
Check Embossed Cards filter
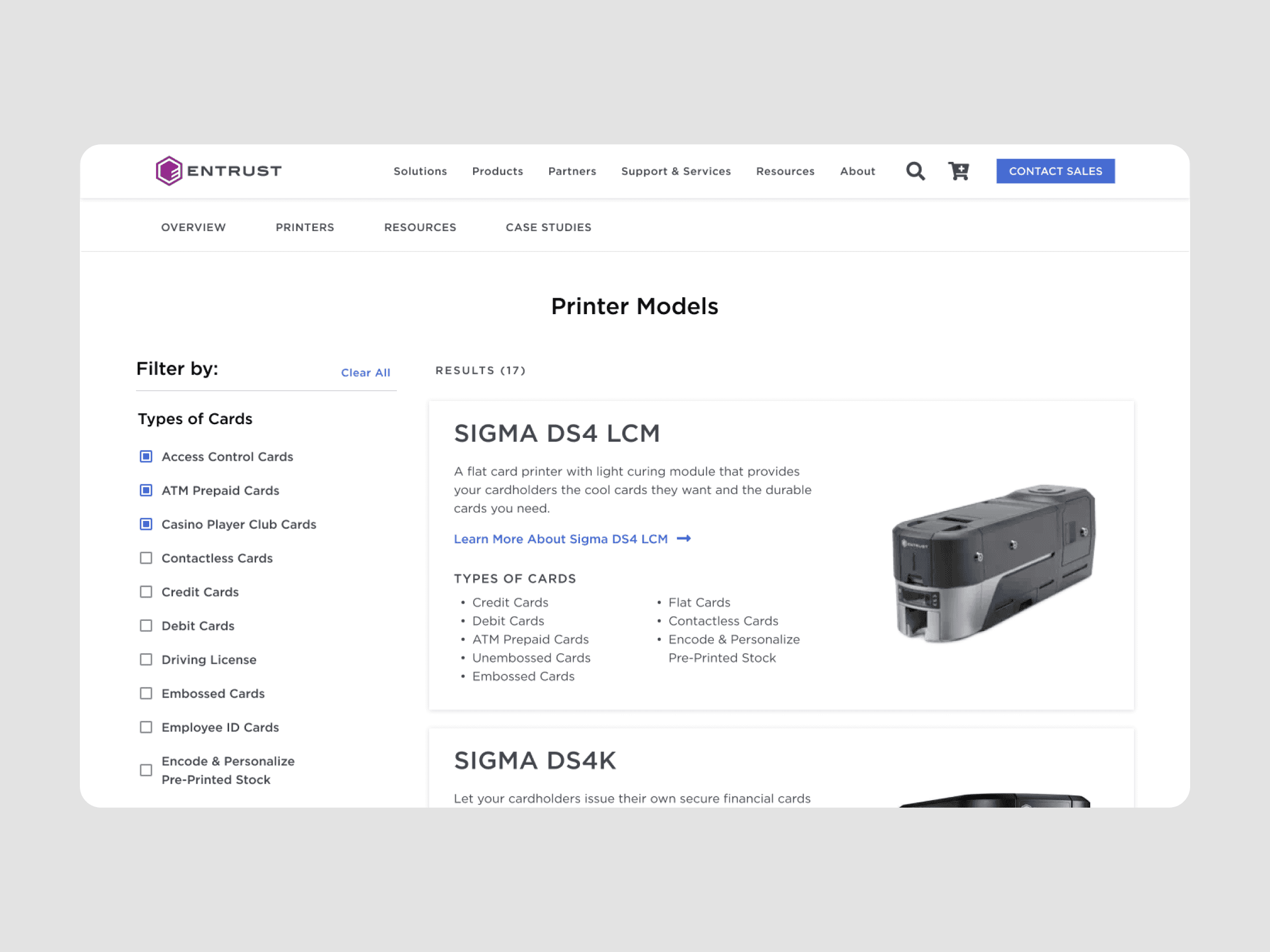pyautogui.click(x=146, y=694)
